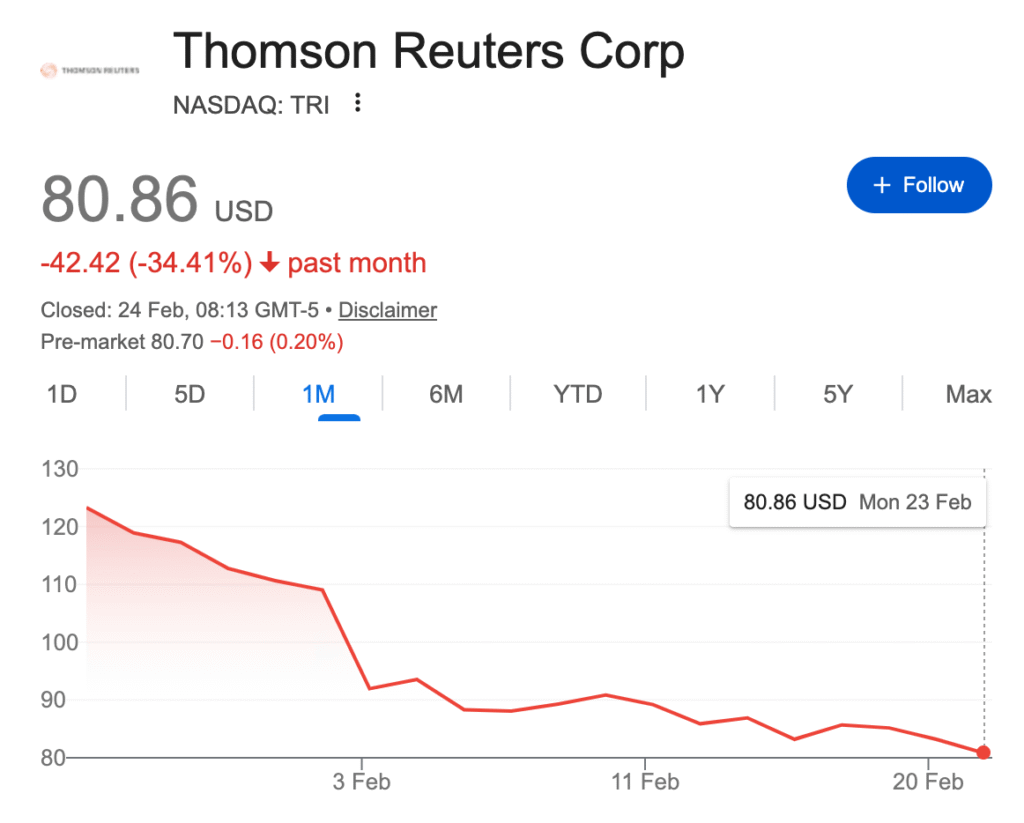
Task: Click the 80.86 USD price tooltip
Action: click(x=857, y=502)
